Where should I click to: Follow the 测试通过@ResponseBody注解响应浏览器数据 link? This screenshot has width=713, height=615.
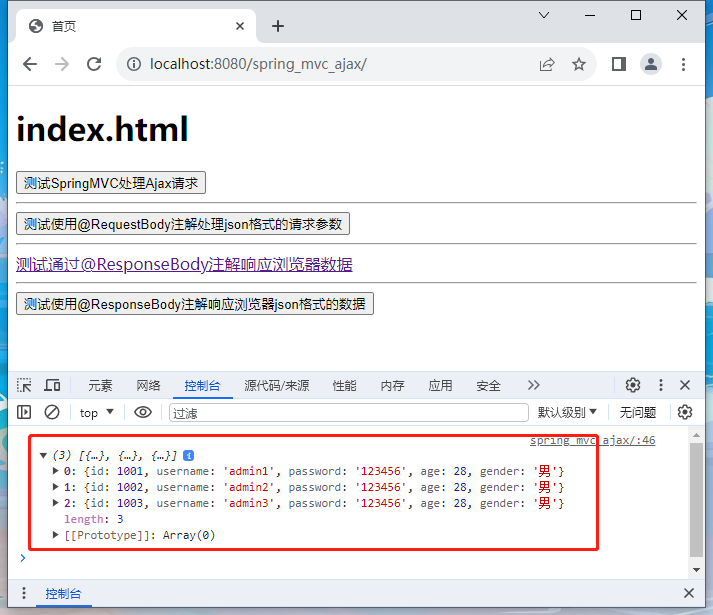(x=184, y=264)
